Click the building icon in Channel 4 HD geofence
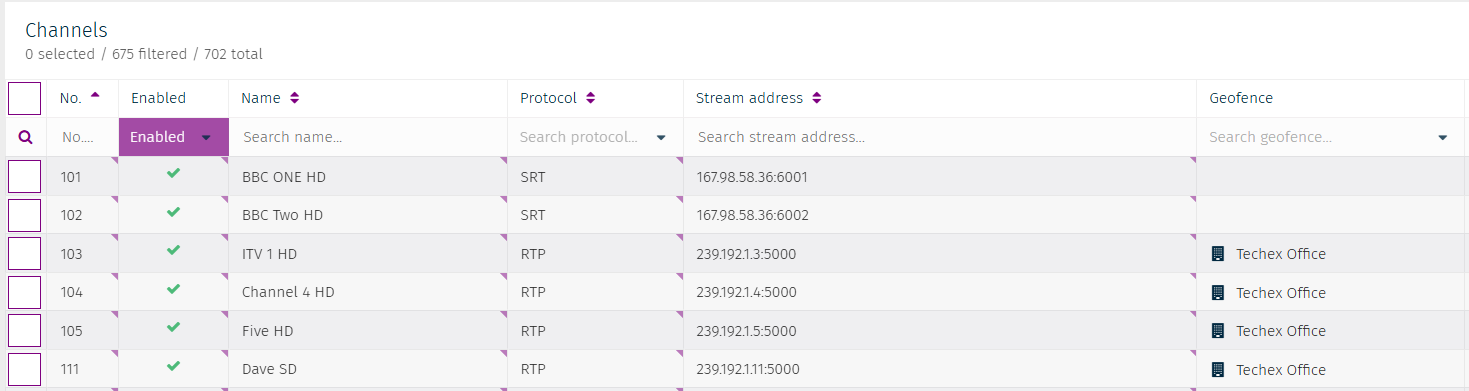Image resolution: width=1469 pixels, height=391 pixels. 1217,293
